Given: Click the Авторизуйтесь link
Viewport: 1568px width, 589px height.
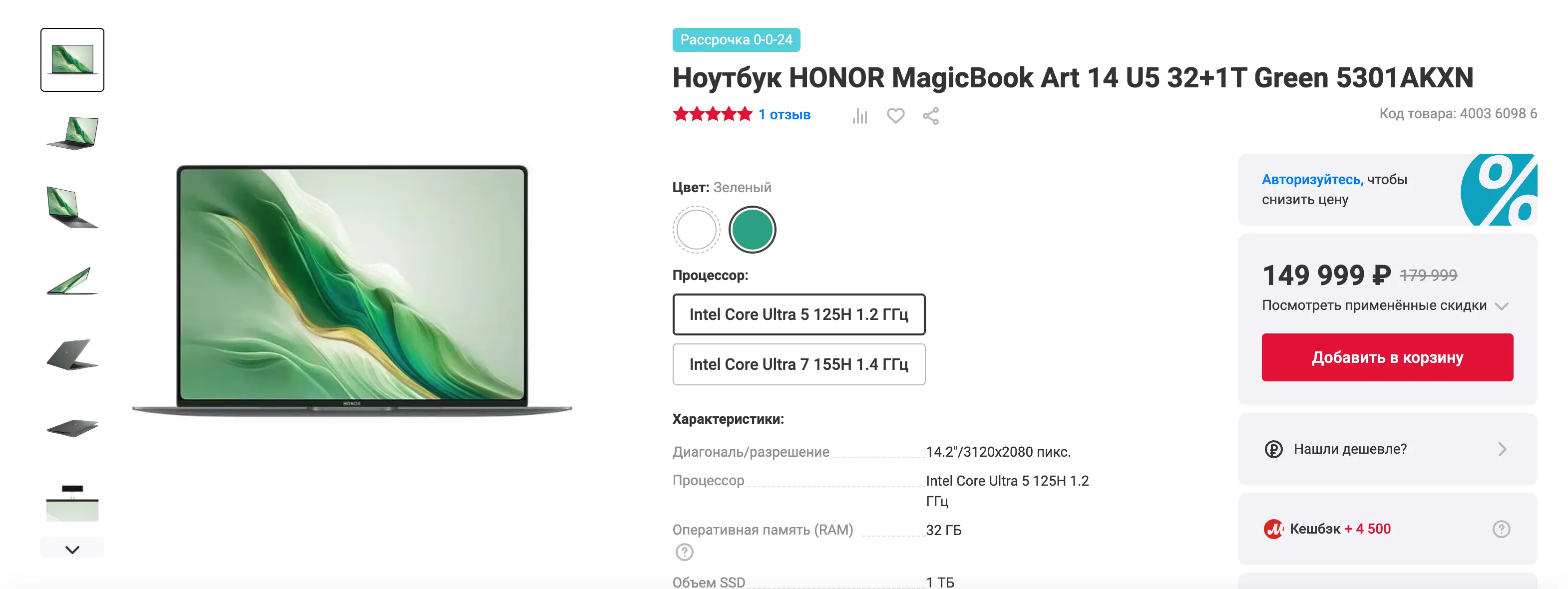Looking at the screenshot, I should tap(1312, 180).
